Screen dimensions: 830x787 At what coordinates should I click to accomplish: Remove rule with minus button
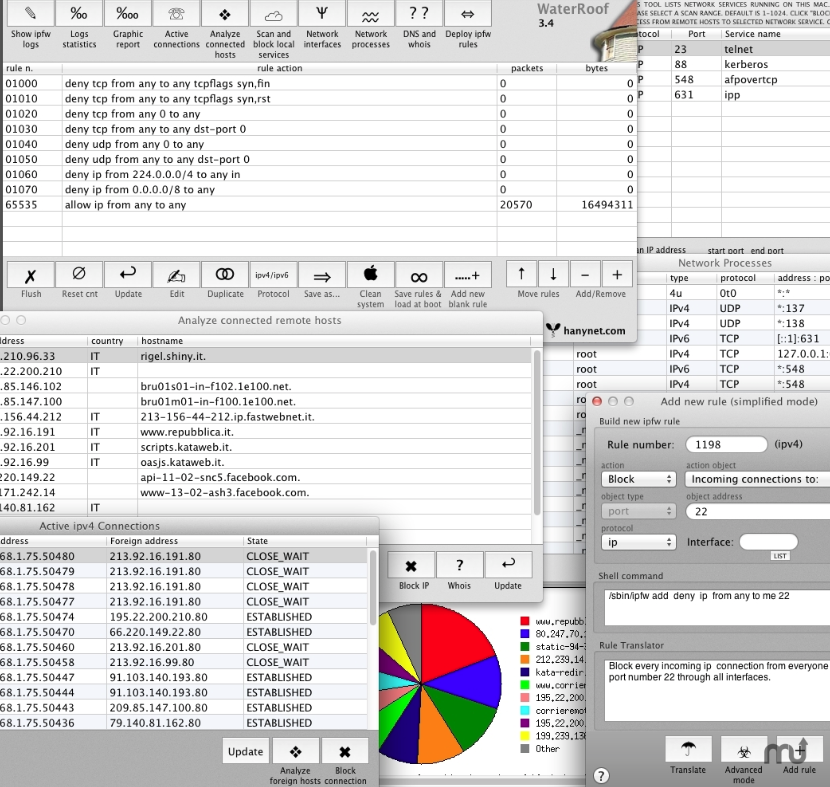coord(585,275)
